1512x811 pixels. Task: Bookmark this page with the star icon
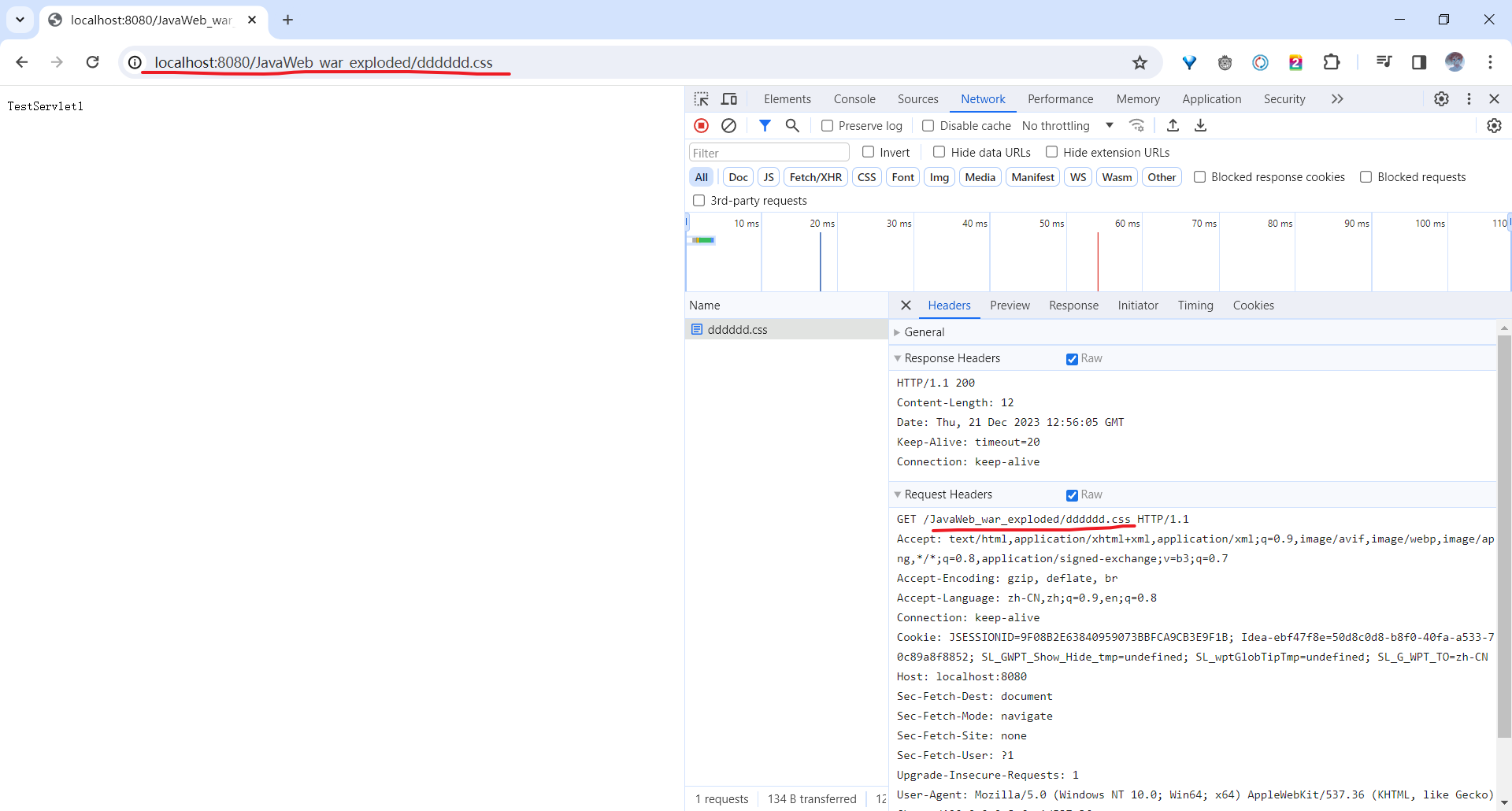[1140, 62]
